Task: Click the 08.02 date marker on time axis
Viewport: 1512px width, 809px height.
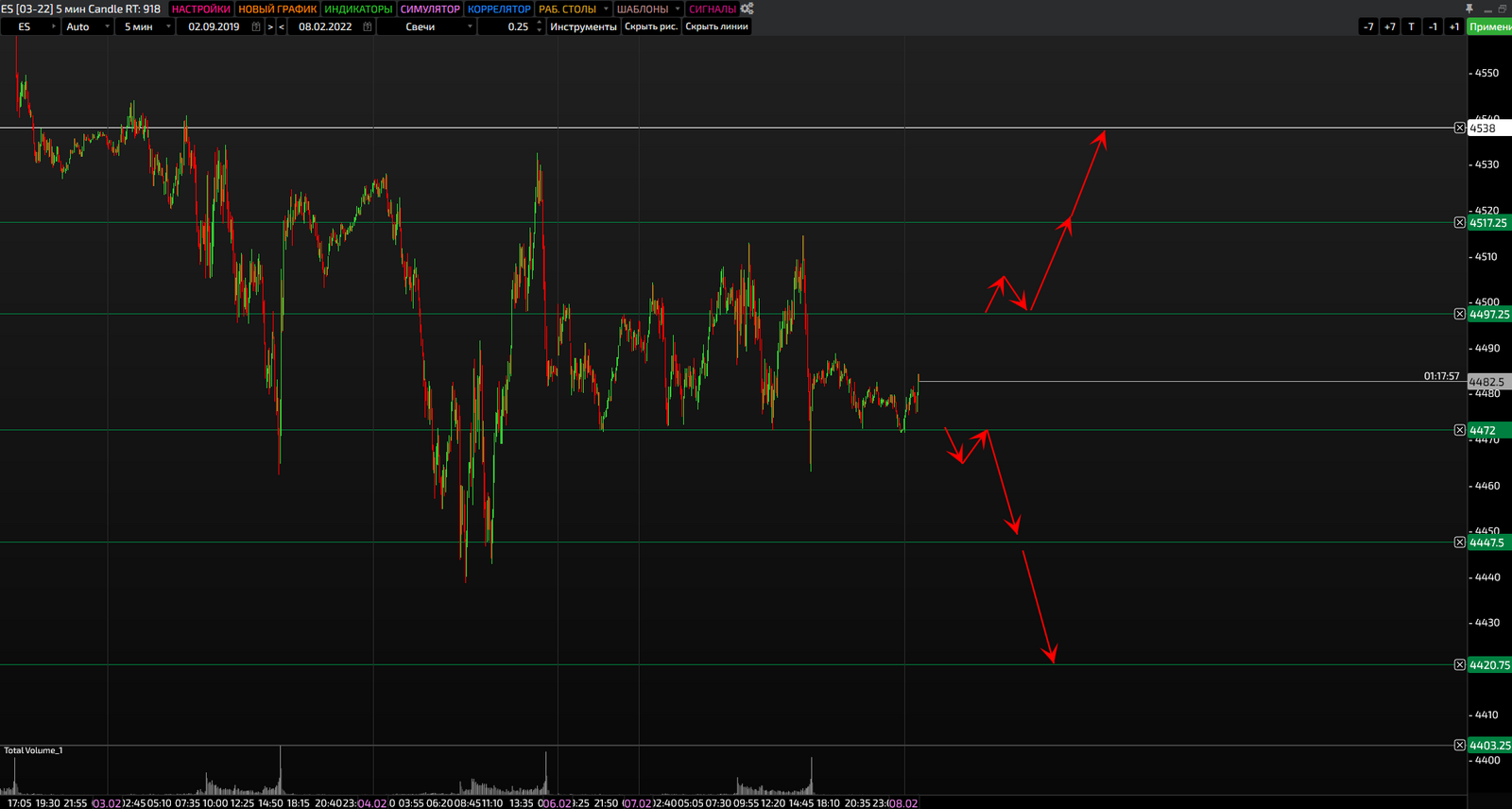Action: pos(902,803)
